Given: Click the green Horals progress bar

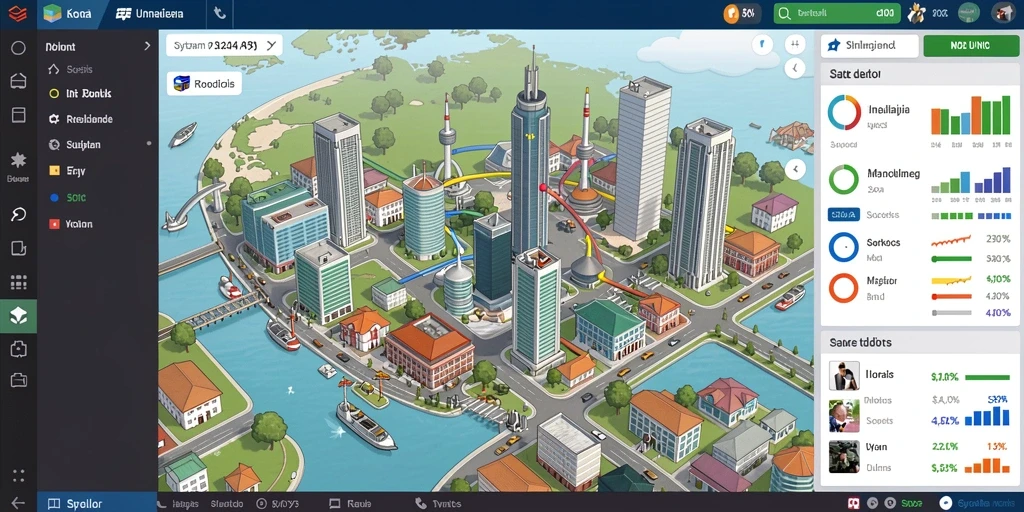Looking at the screenshot, I should [987, 377].
